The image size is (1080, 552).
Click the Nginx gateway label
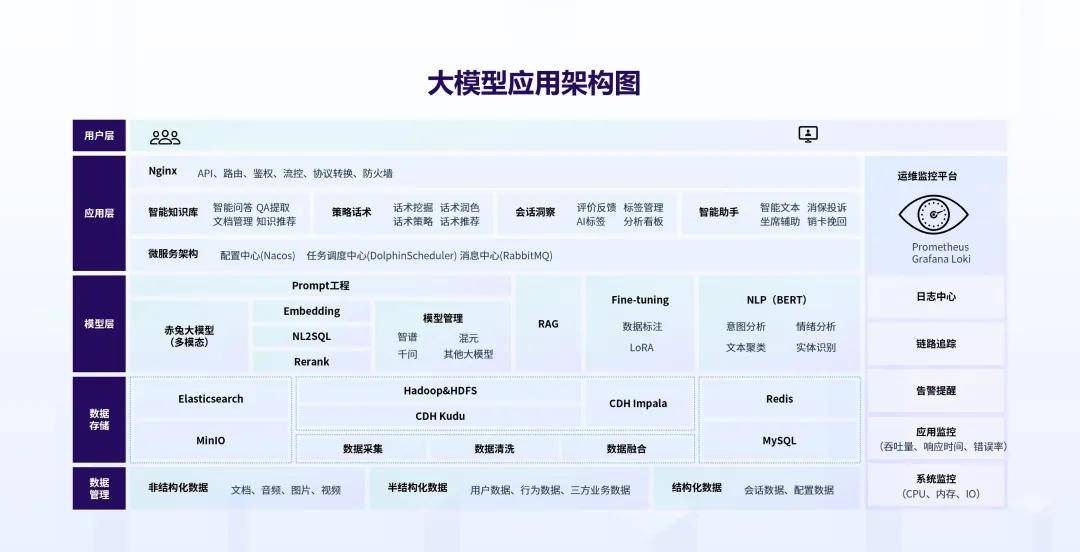[163, 171]
